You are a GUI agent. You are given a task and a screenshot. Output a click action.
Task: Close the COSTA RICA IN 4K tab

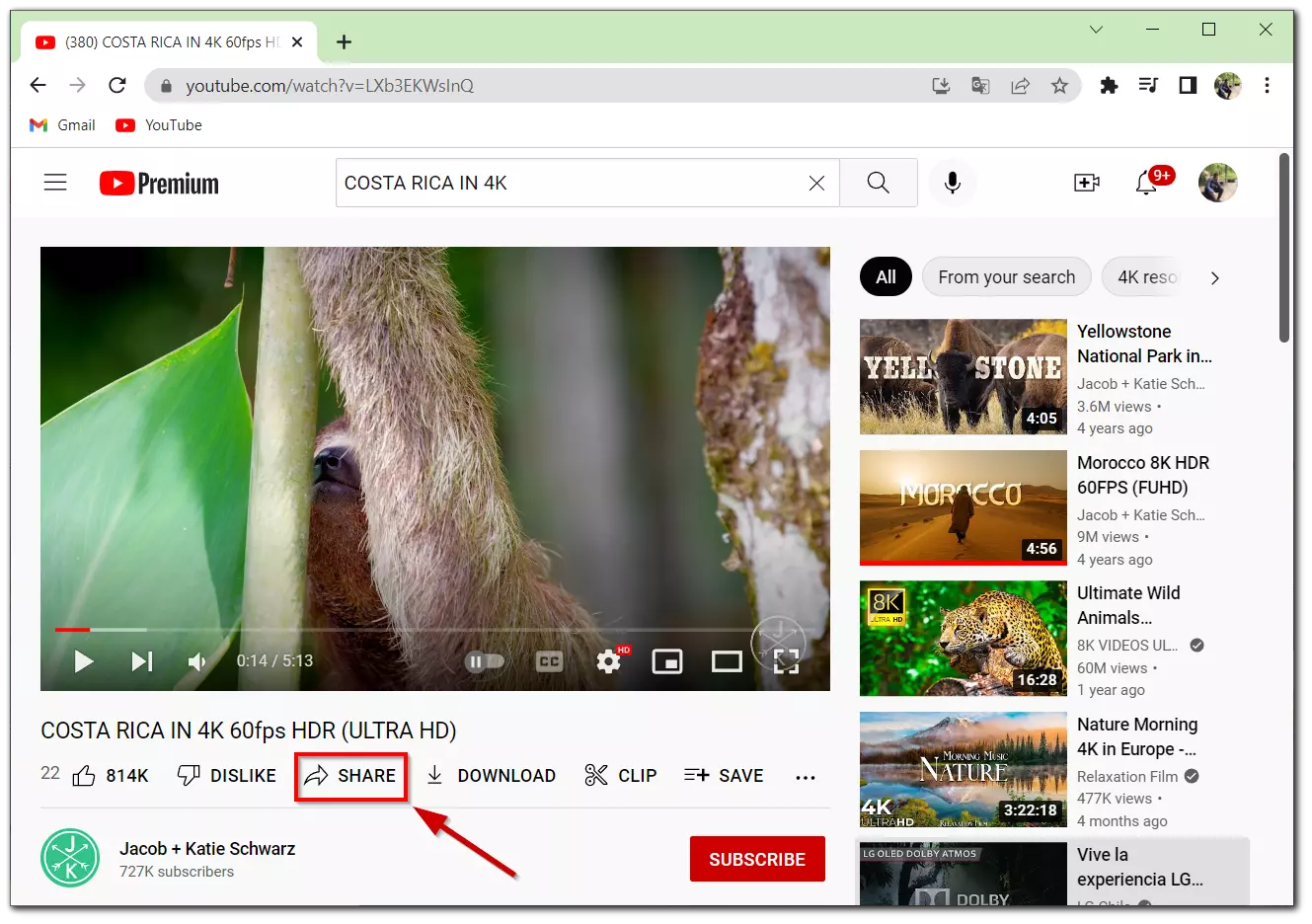tap(297, 42)
